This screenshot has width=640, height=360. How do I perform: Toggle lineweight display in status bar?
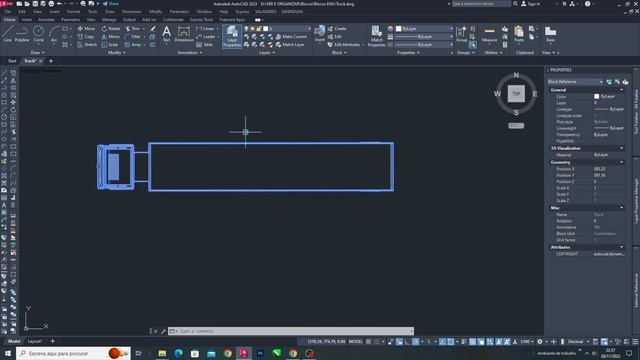[x=464, y=342]
